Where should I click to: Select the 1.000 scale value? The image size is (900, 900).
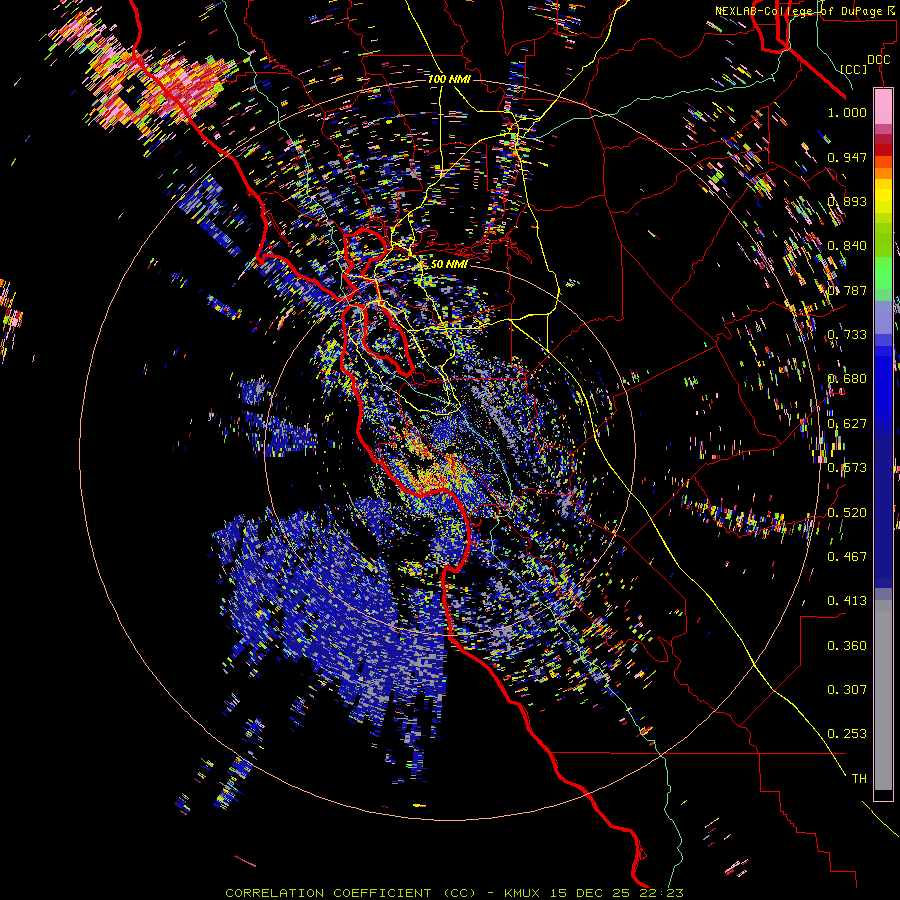point(847,112)
